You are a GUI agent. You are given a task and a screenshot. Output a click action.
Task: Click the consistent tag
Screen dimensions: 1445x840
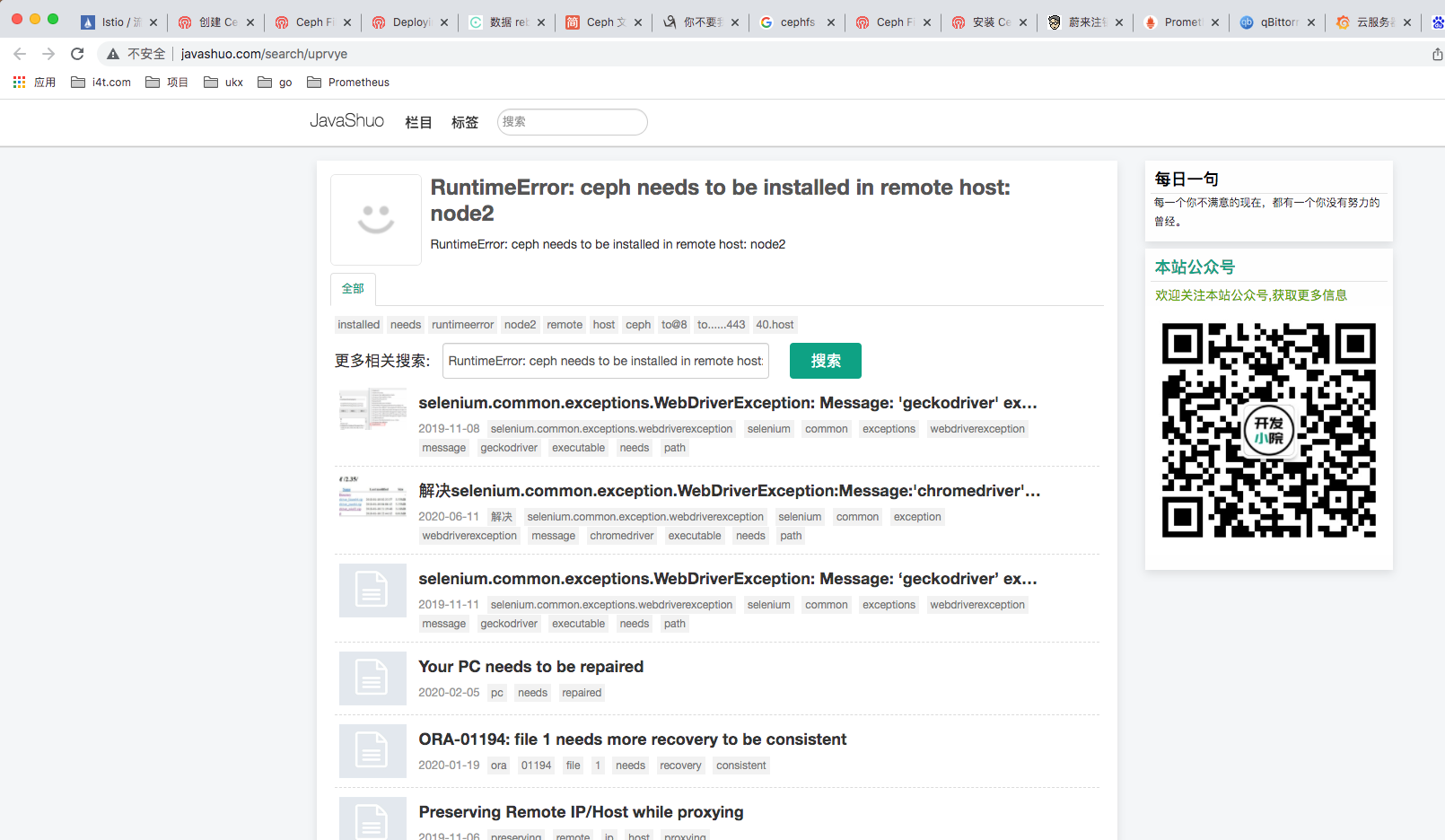click(x=741, y=766)
